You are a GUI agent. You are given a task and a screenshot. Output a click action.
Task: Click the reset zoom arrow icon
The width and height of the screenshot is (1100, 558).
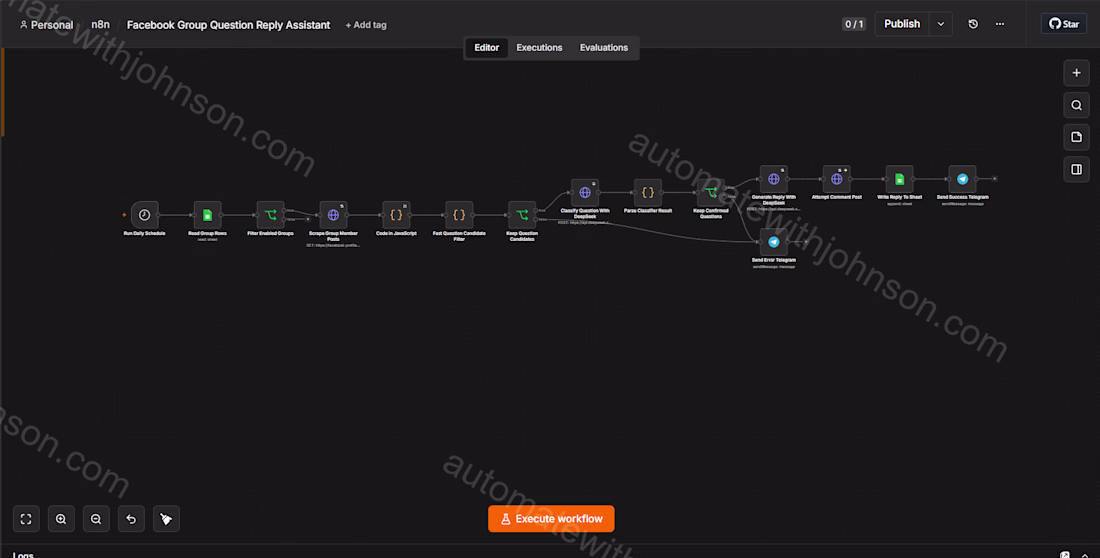pos(131,519)
